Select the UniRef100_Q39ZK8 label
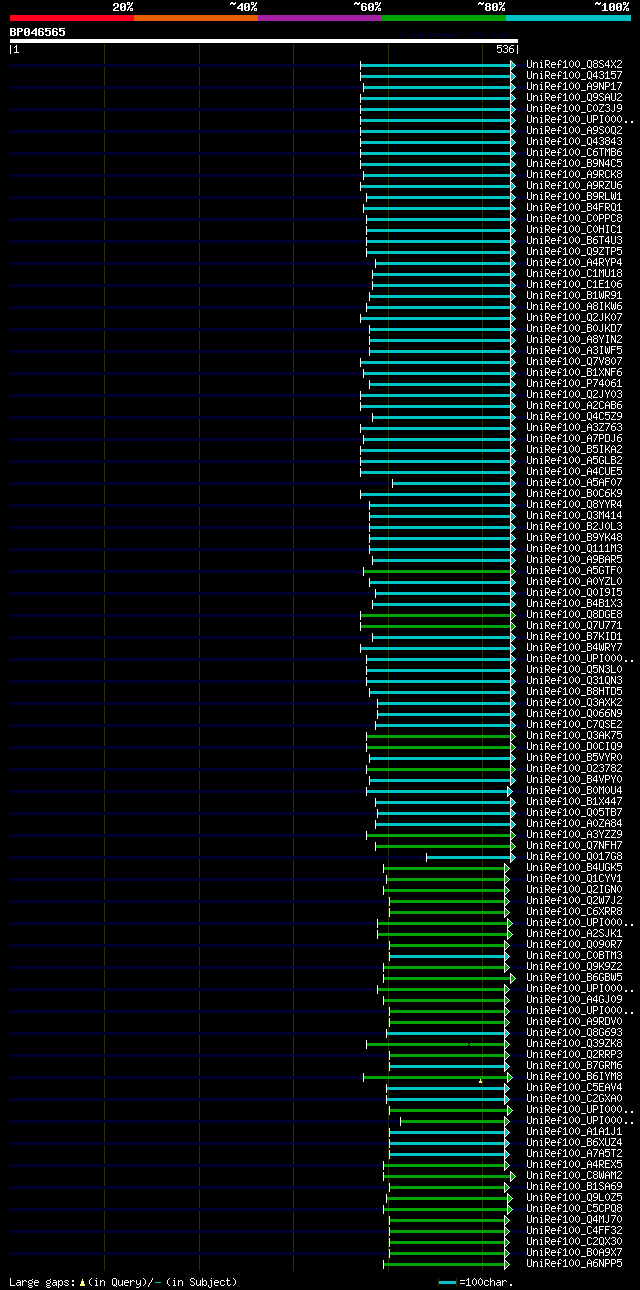Image resolution: width=640 pixels, height=1290 pixels. [x=574, y=1043]
